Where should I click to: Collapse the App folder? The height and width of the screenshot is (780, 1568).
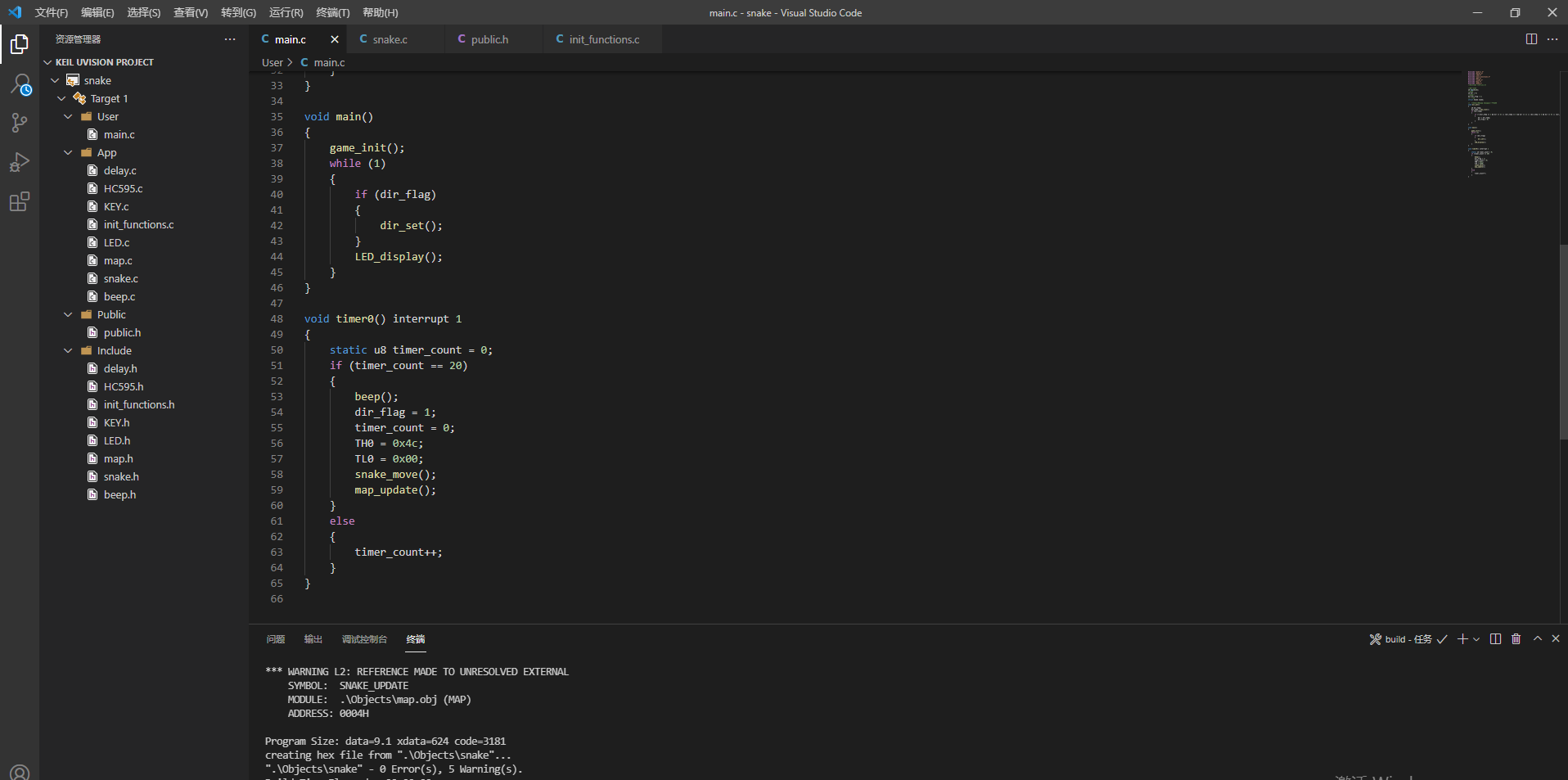(68, 152)
